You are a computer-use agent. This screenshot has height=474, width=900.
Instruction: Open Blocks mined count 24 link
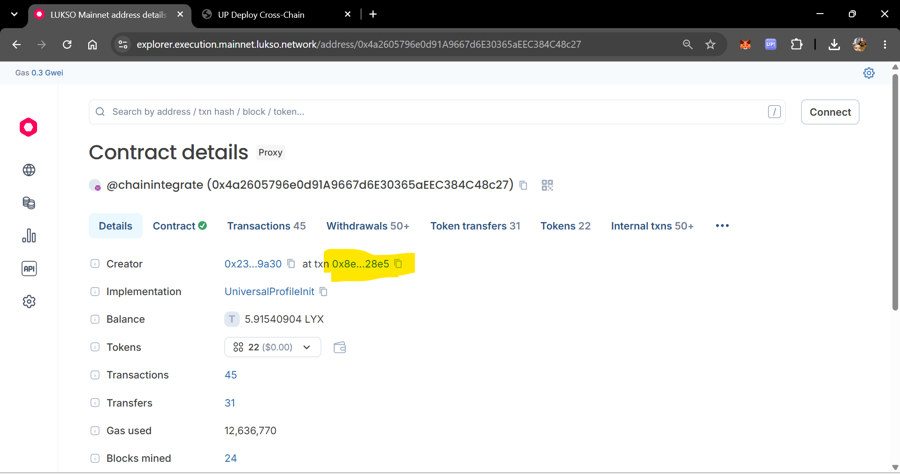pos(231,459)
